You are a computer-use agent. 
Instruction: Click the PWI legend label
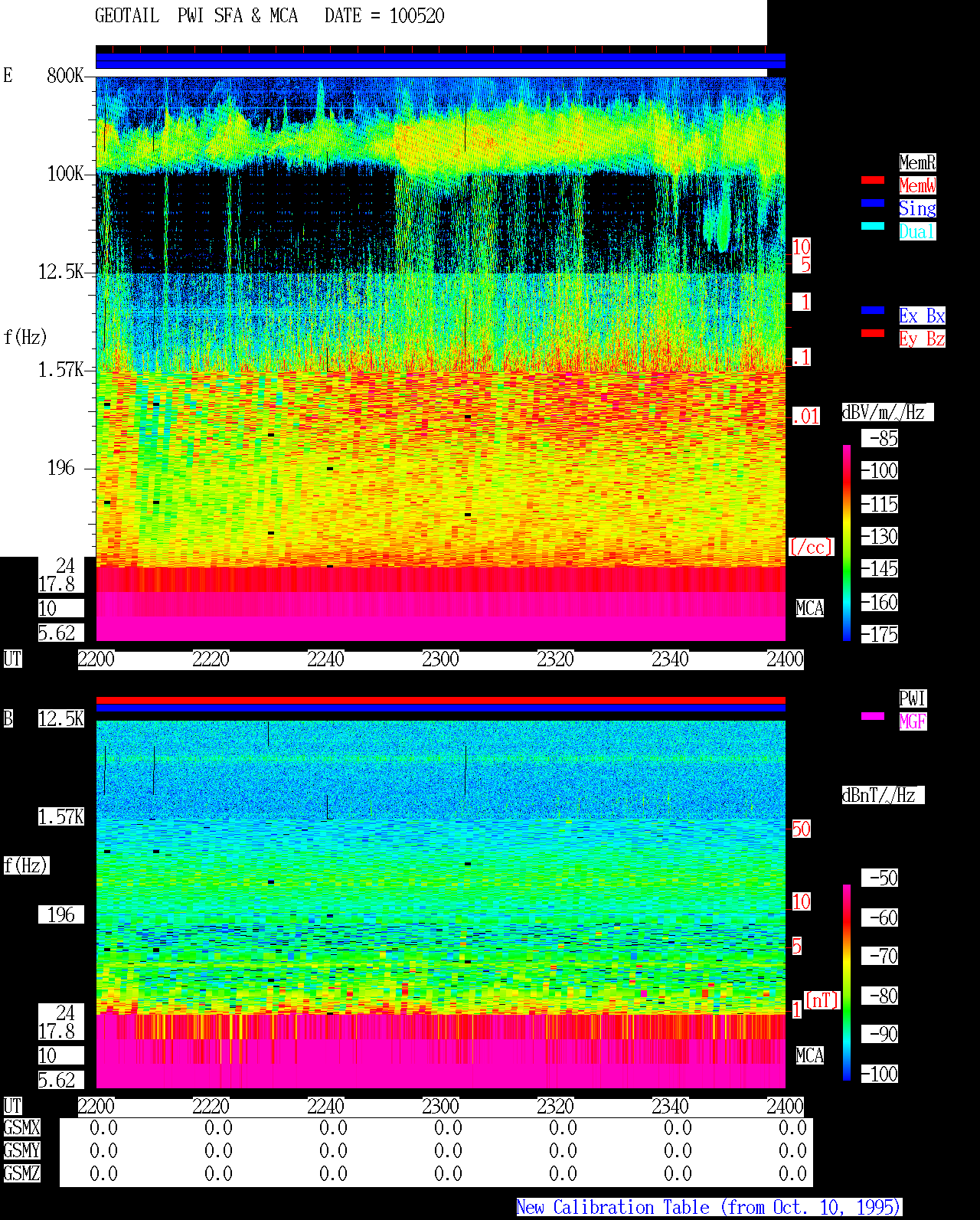click(x=913, y=698)
